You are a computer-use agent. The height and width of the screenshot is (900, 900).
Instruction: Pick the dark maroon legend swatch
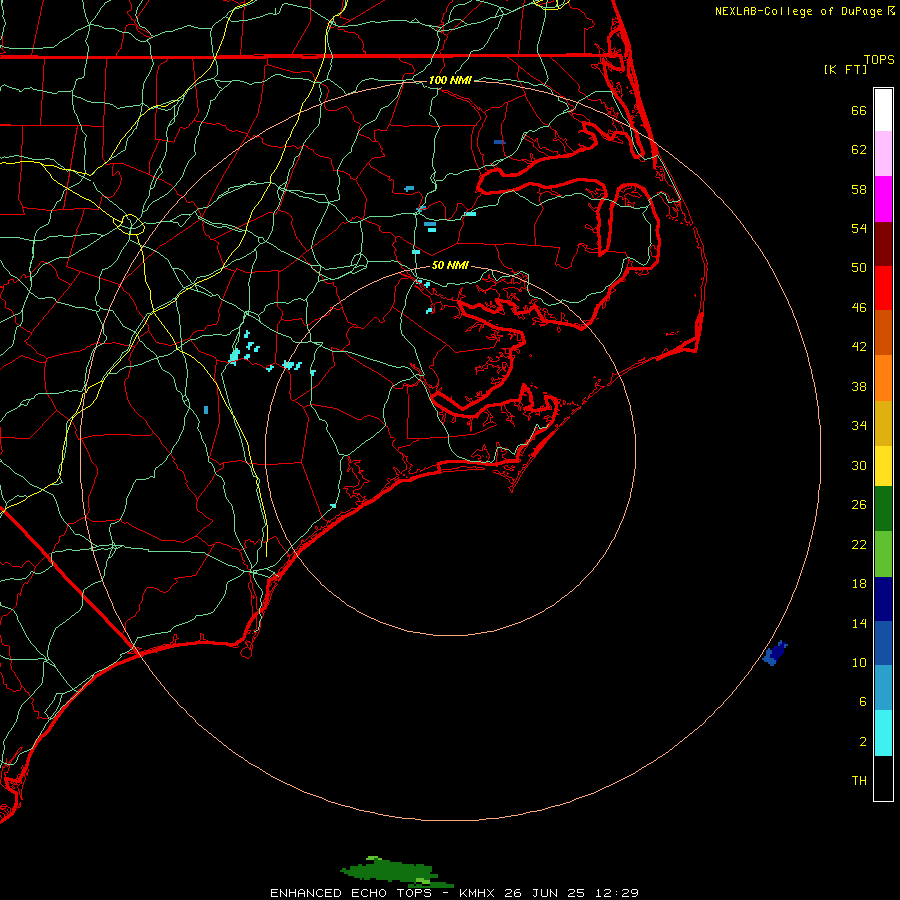[883, 243]
